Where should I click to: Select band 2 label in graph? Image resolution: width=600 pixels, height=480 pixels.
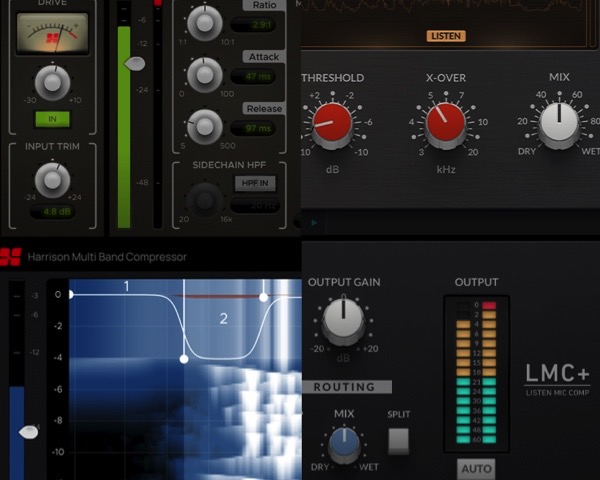(224, 318)
